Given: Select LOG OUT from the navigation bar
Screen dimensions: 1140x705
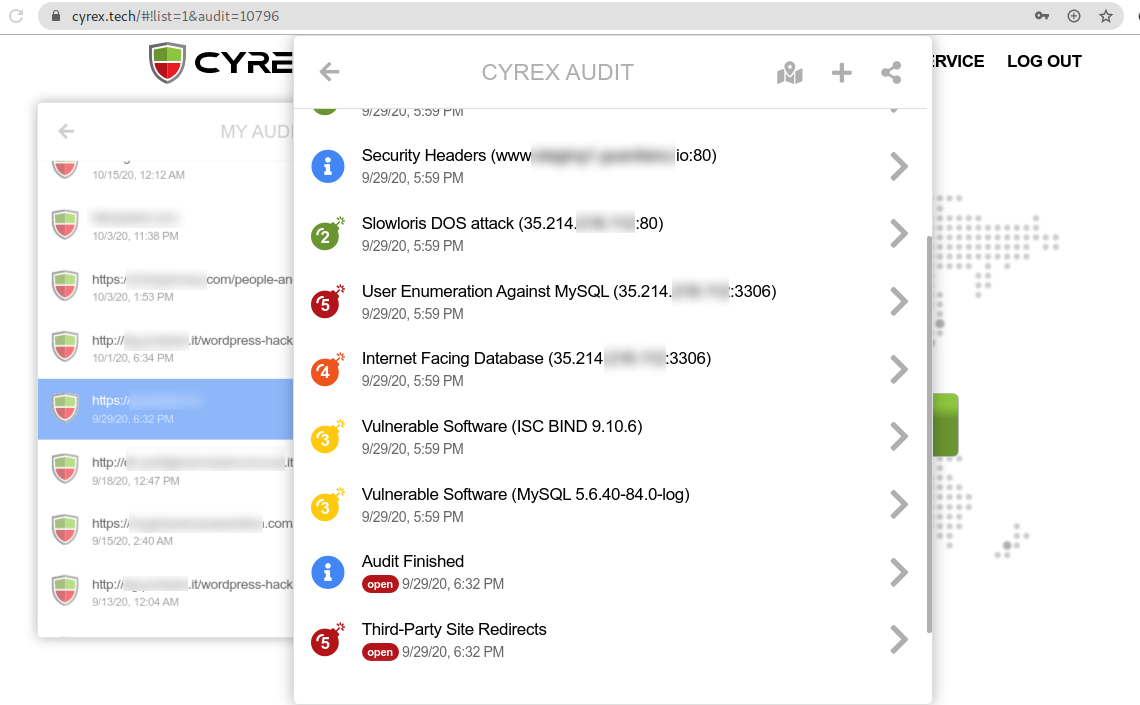Looking at the screenshot, I should 1044,61.
